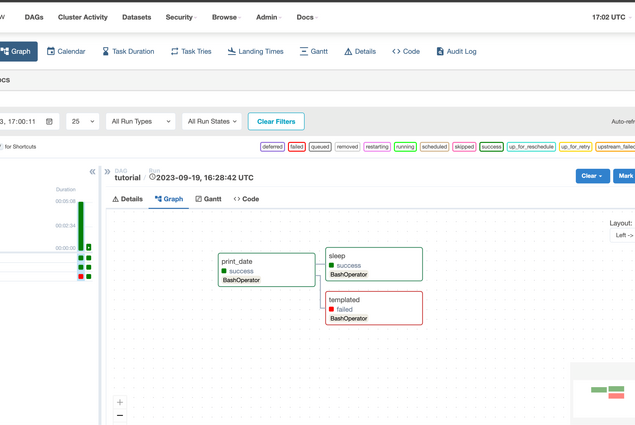Open the Task Duration view

click(x=128, y=51)
